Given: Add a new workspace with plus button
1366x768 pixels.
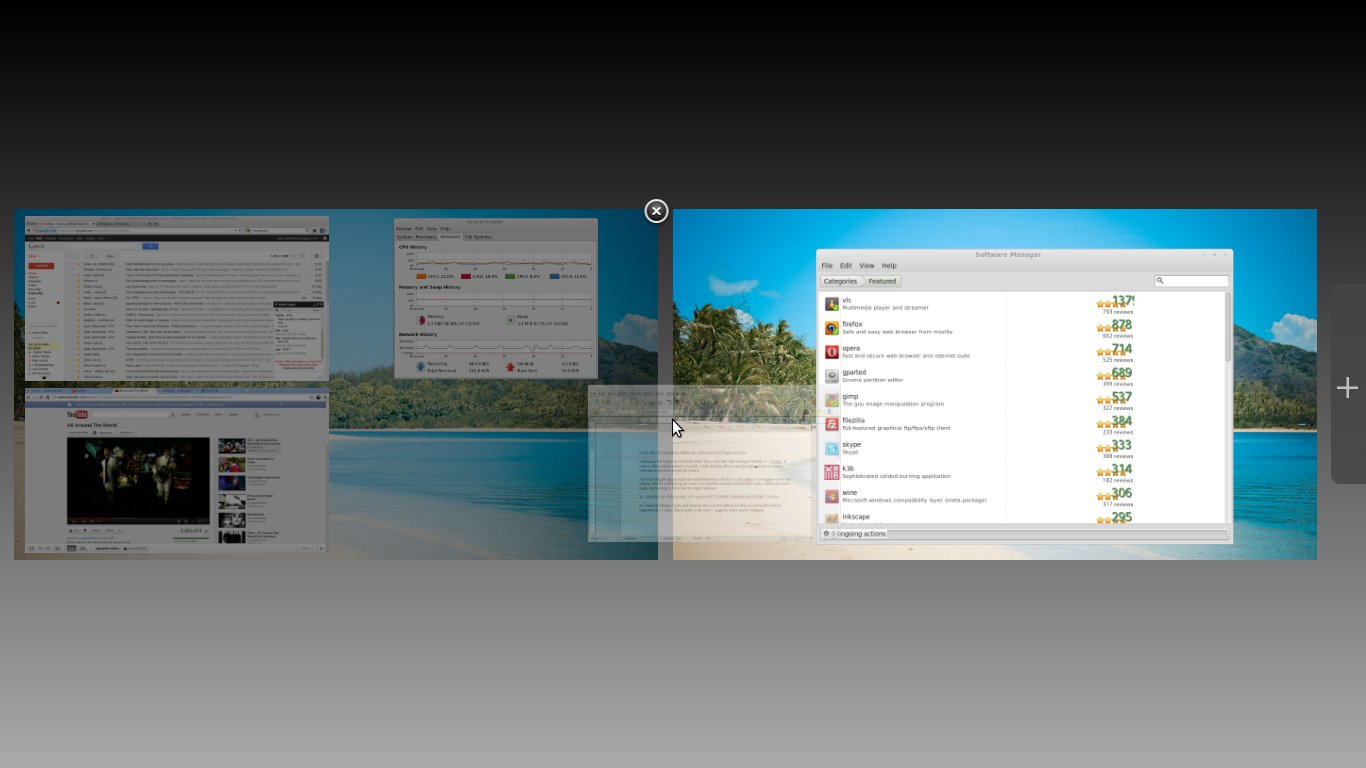Looking at the screenshot, I should tap(1347, 388).
